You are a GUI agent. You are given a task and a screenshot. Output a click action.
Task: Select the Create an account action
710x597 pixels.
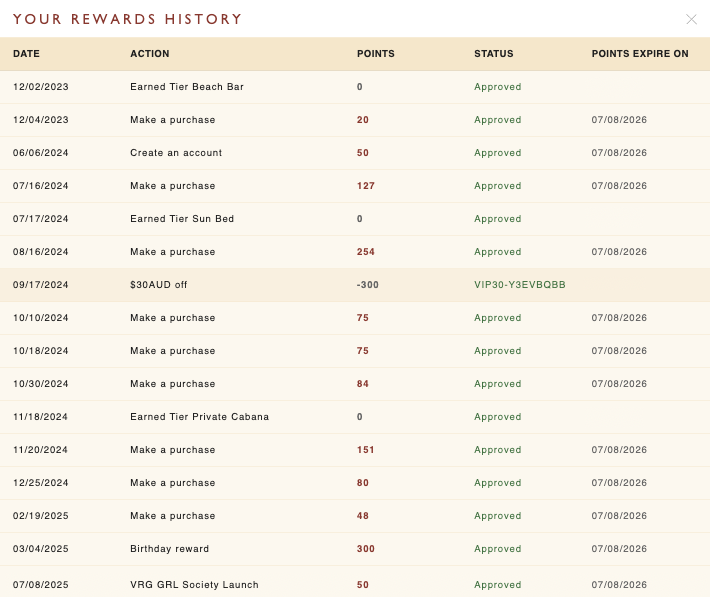176,153
